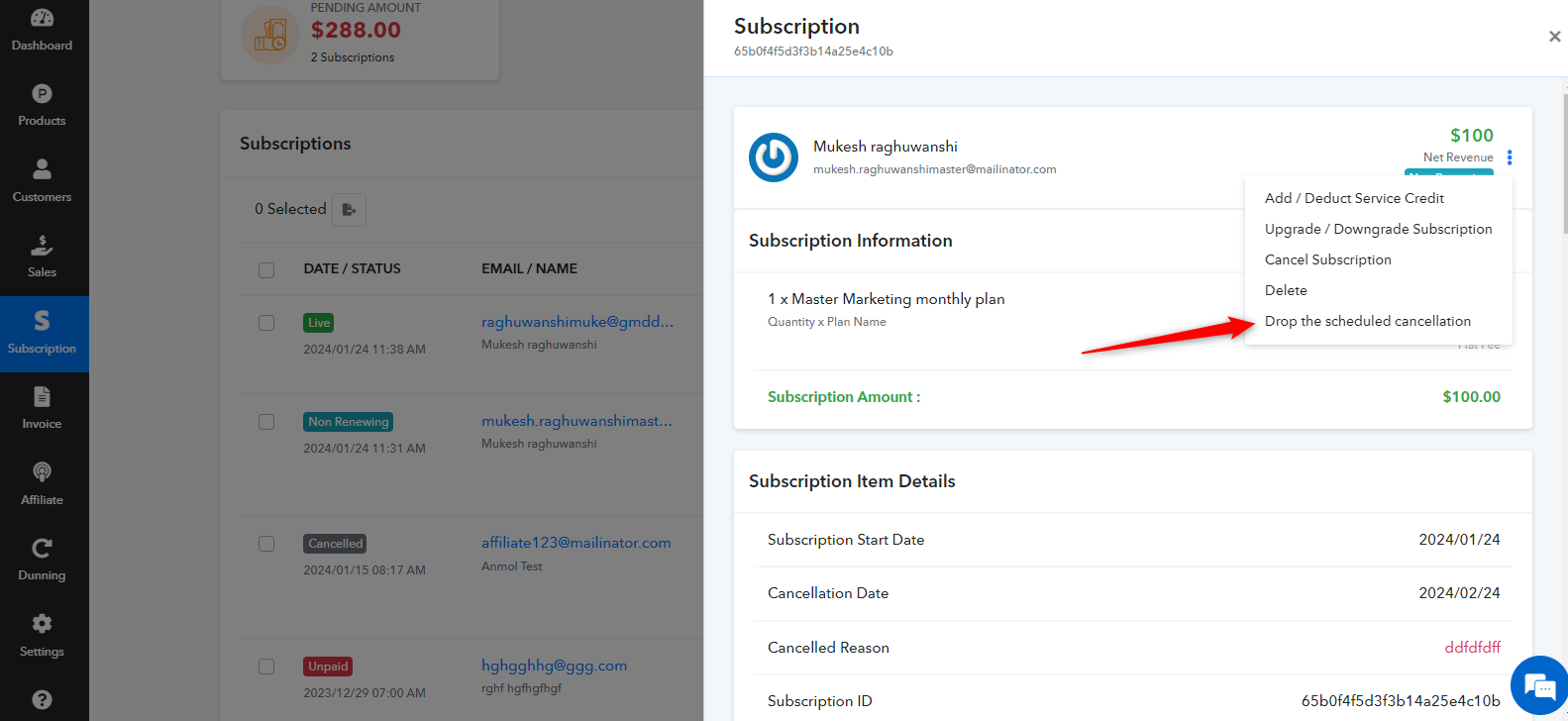Open the Subscription sidebar icon
1568x721 pixels.
(x=42, y=321)
